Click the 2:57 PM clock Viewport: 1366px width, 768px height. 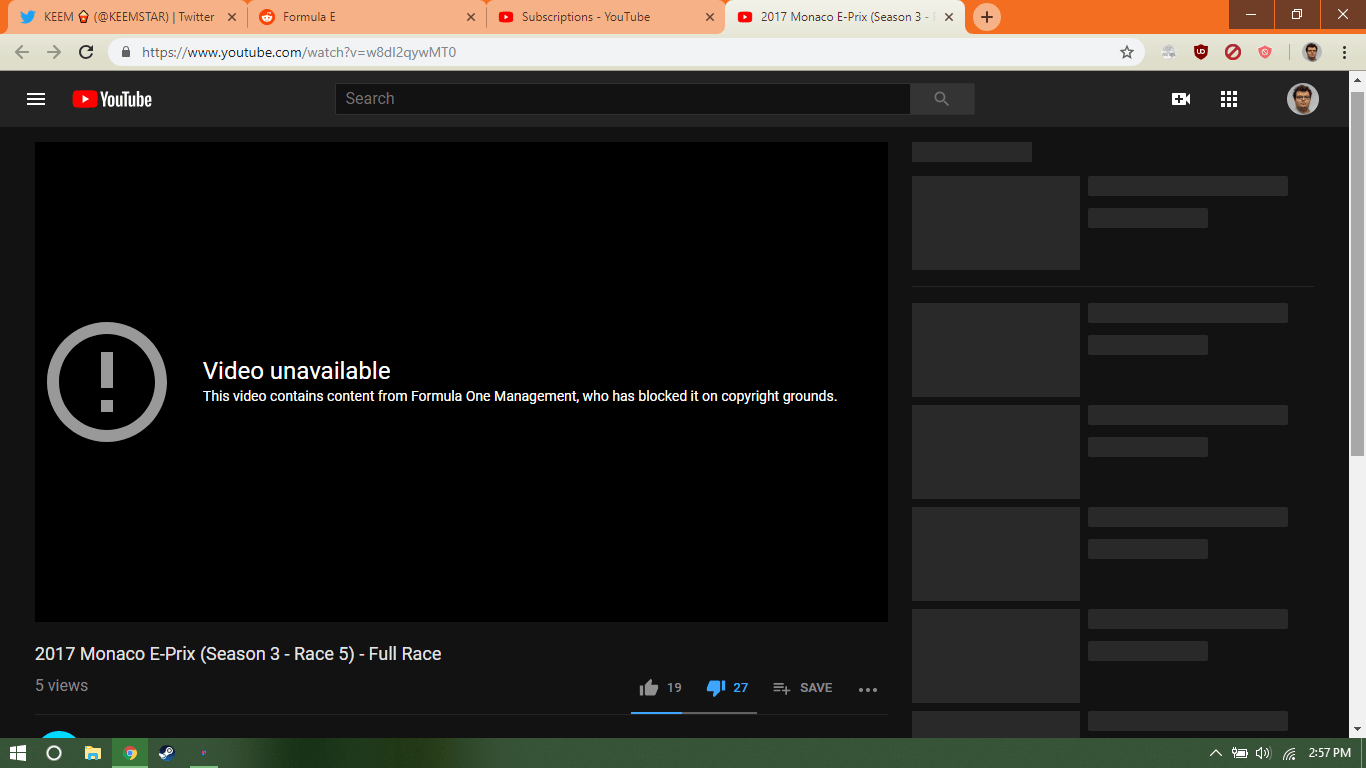pyautogui.click(x=1330, y=753)
